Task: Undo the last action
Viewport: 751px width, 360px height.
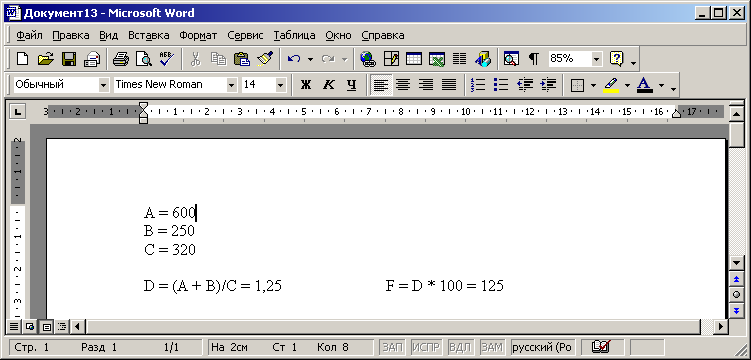Action: [x=294, y=59]
